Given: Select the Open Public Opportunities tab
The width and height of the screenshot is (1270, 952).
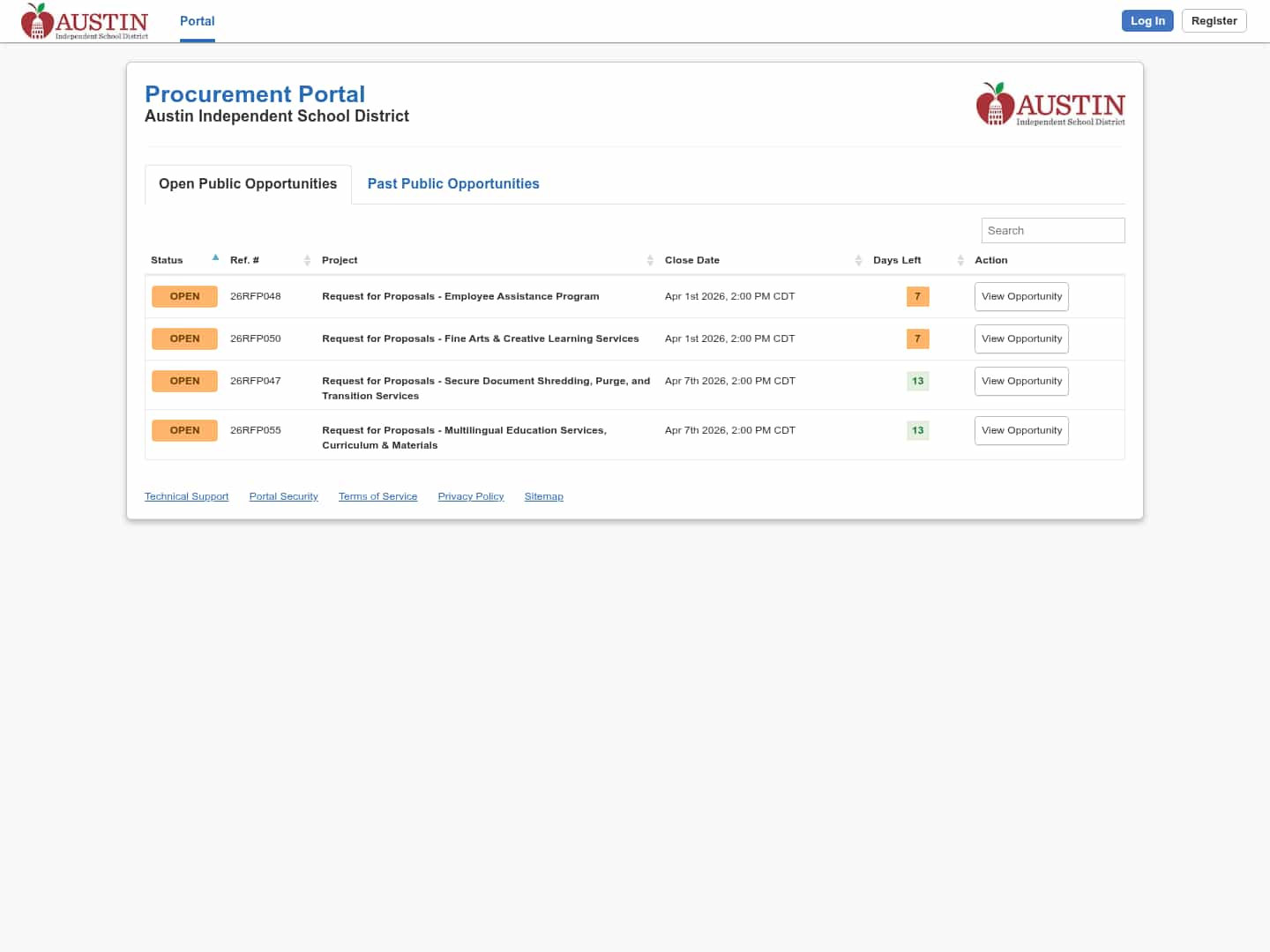Looking at the screenshot, I should [x=248, y=183].
